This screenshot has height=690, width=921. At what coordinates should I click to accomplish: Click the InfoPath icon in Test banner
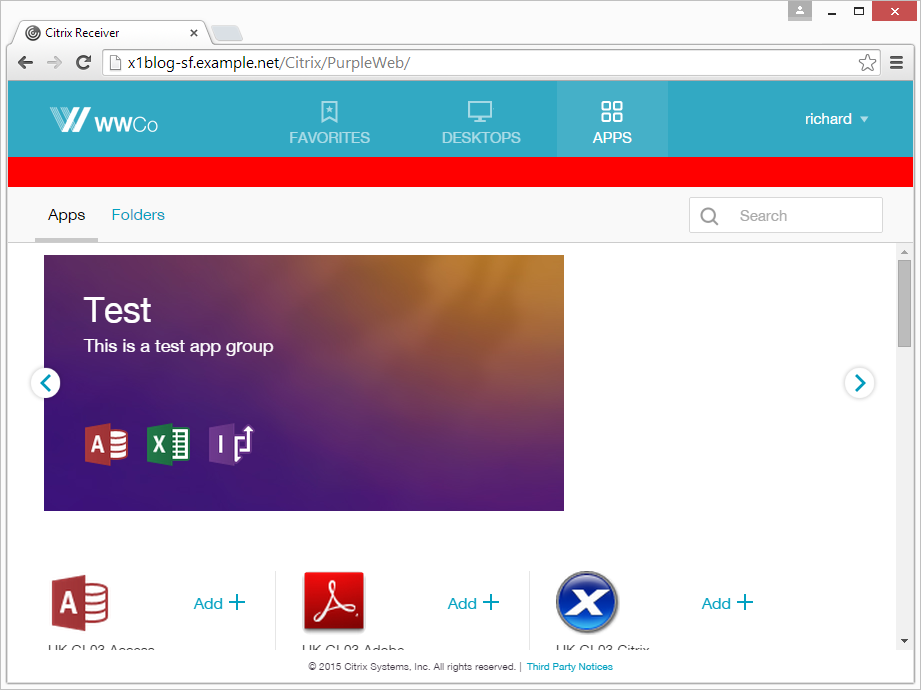(231, 444)
